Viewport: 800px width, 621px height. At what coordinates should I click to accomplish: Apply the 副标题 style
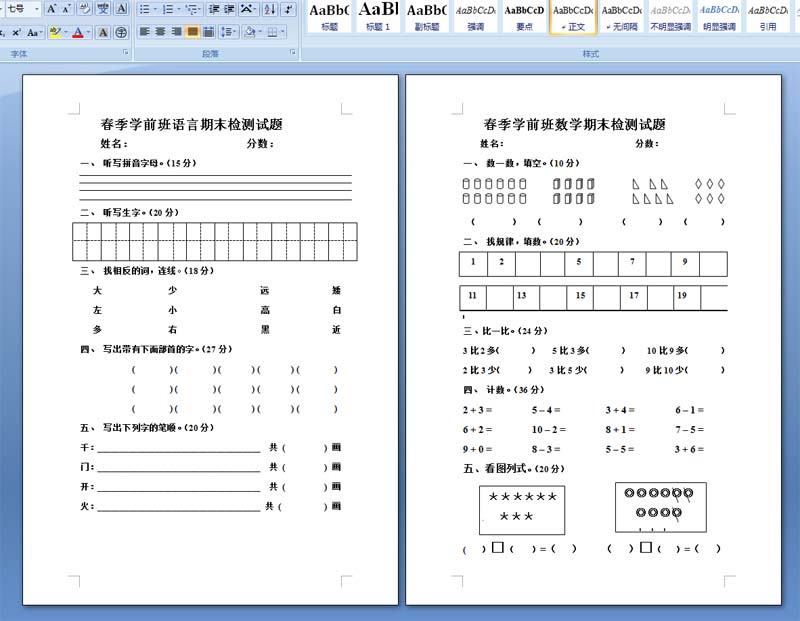427,17
